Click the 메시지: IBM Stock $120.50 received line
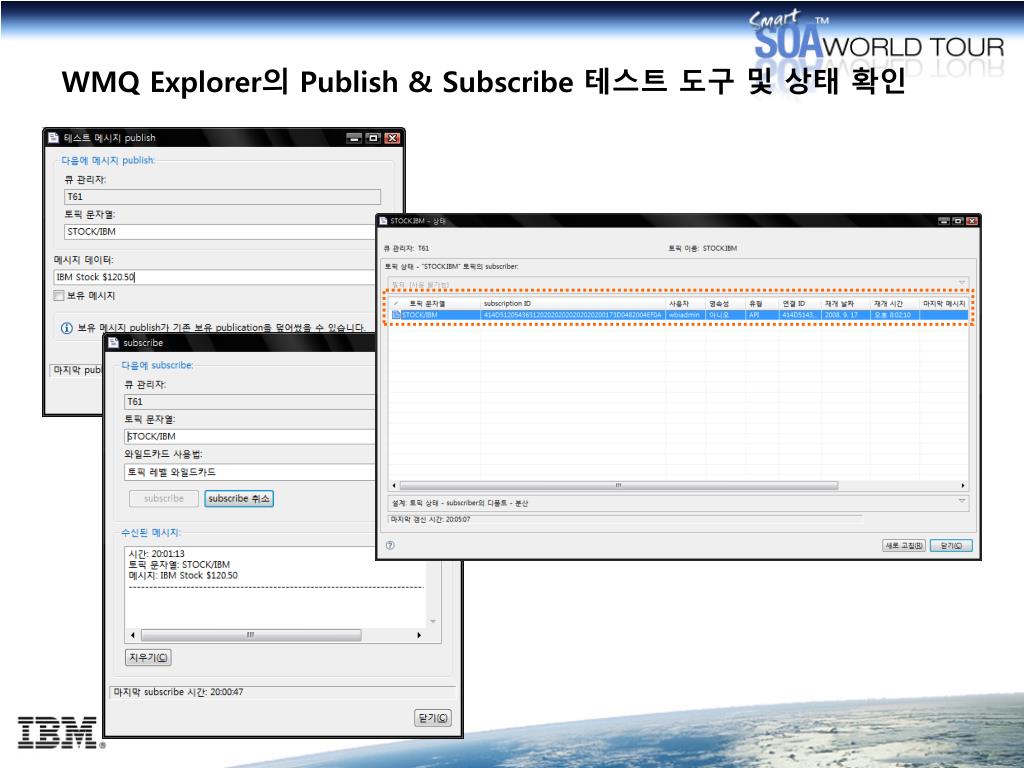The height and width of the screenshot is (768, 1024). tap(183, 576)
